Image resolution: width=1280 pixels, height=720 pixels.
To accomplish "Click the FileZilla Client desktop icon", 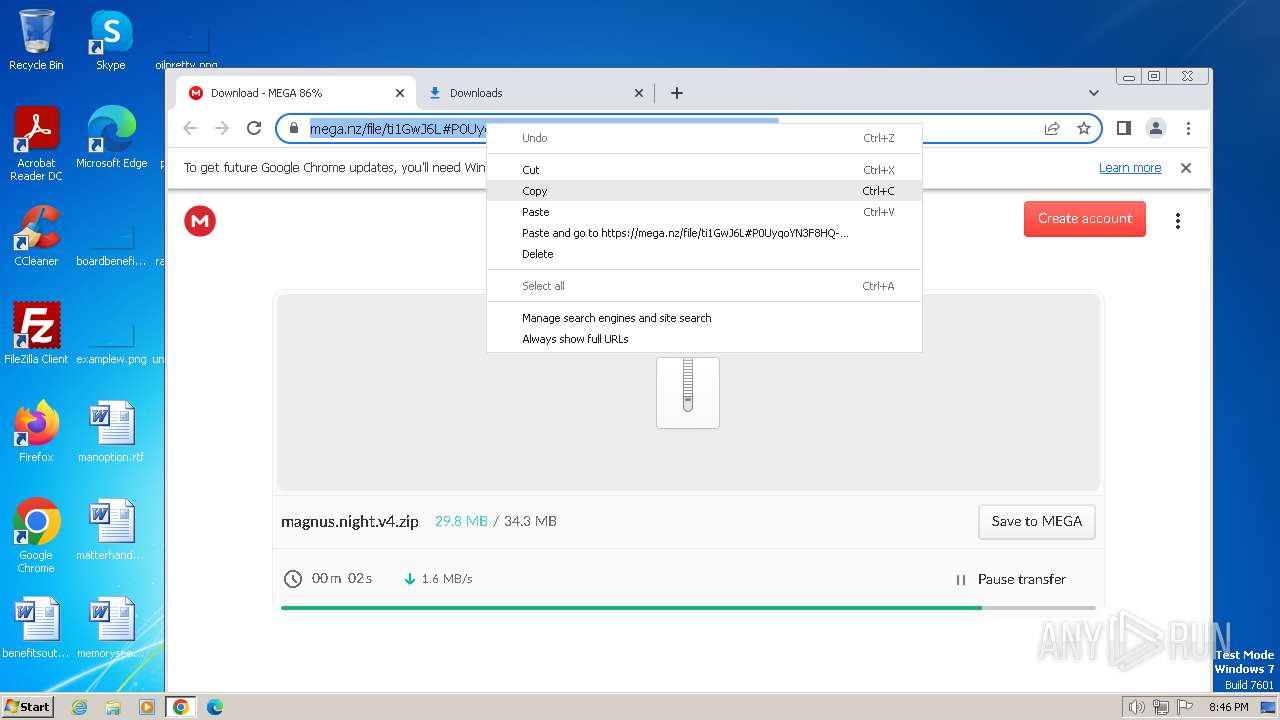I will click(36, 333).
